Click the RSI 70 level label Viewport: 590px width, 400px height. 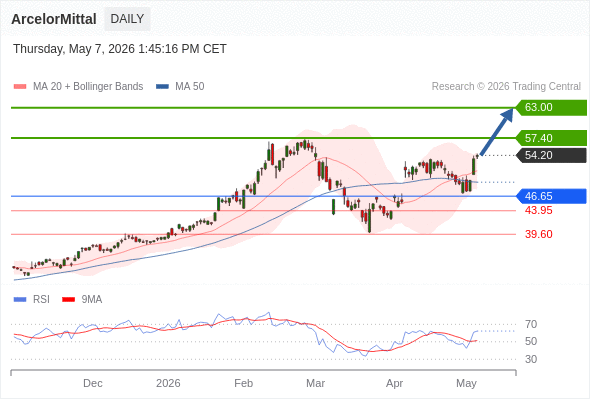(x=531, y=324)
